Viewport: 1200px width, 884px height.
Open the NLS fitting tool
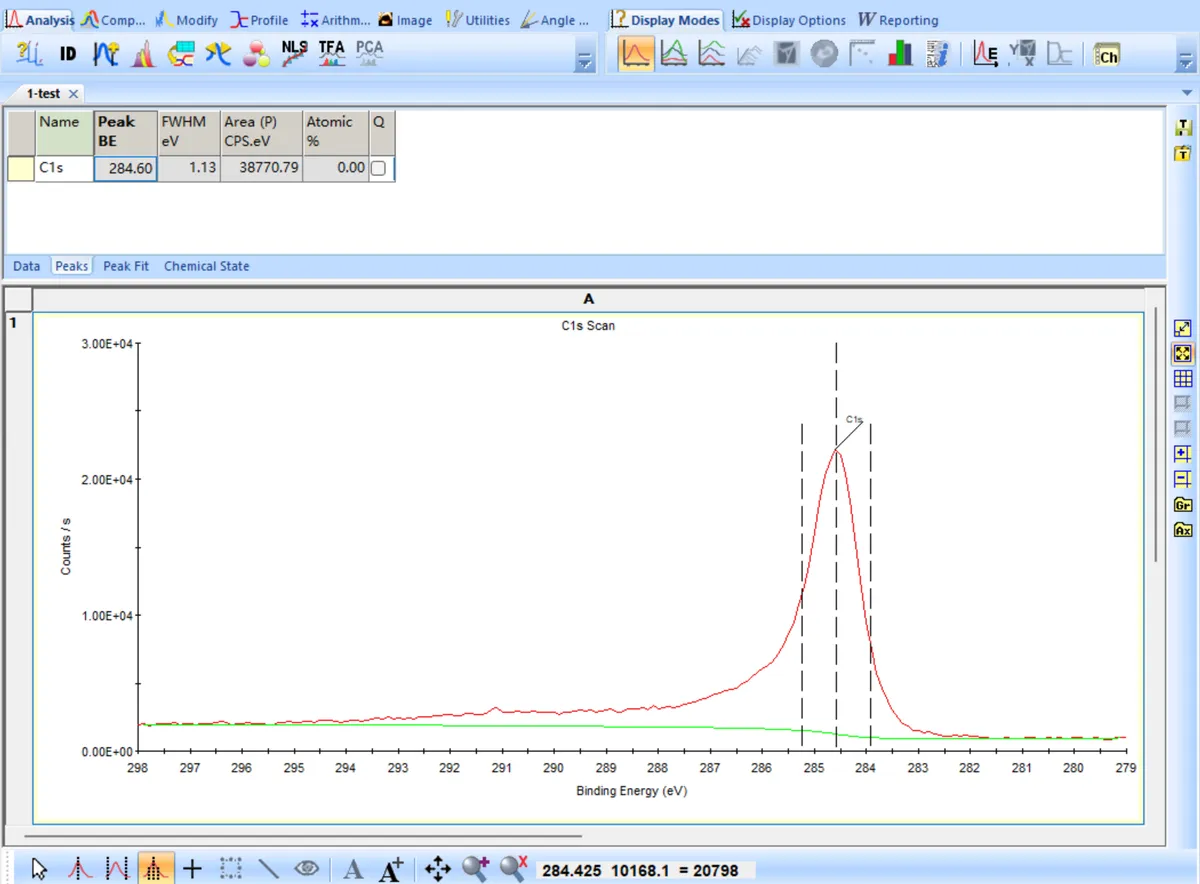click(294, 53)
